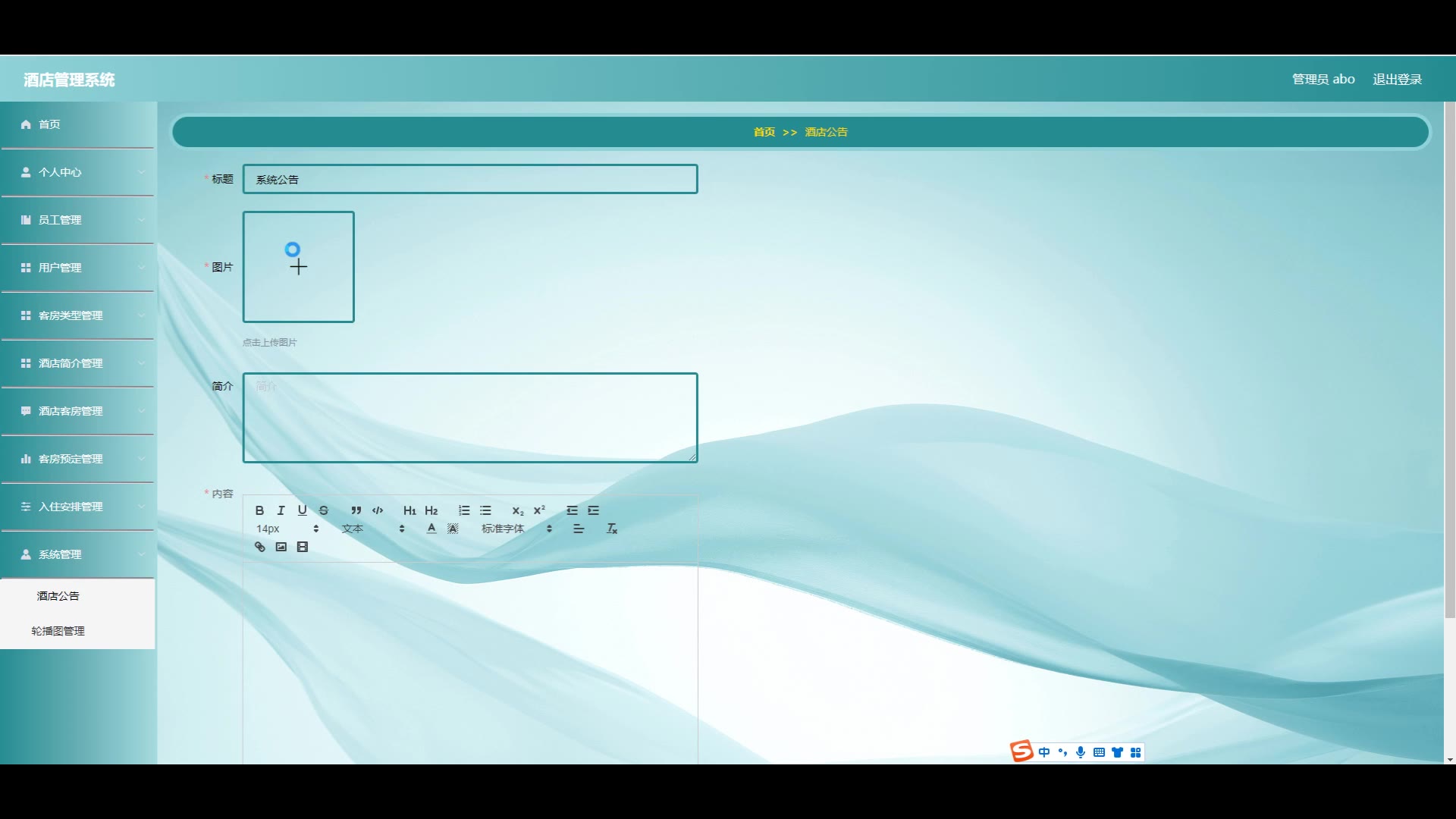The image size is (1456, 819).
Task: Insert a hyperlink using the link icon
Action: (259, 547)
